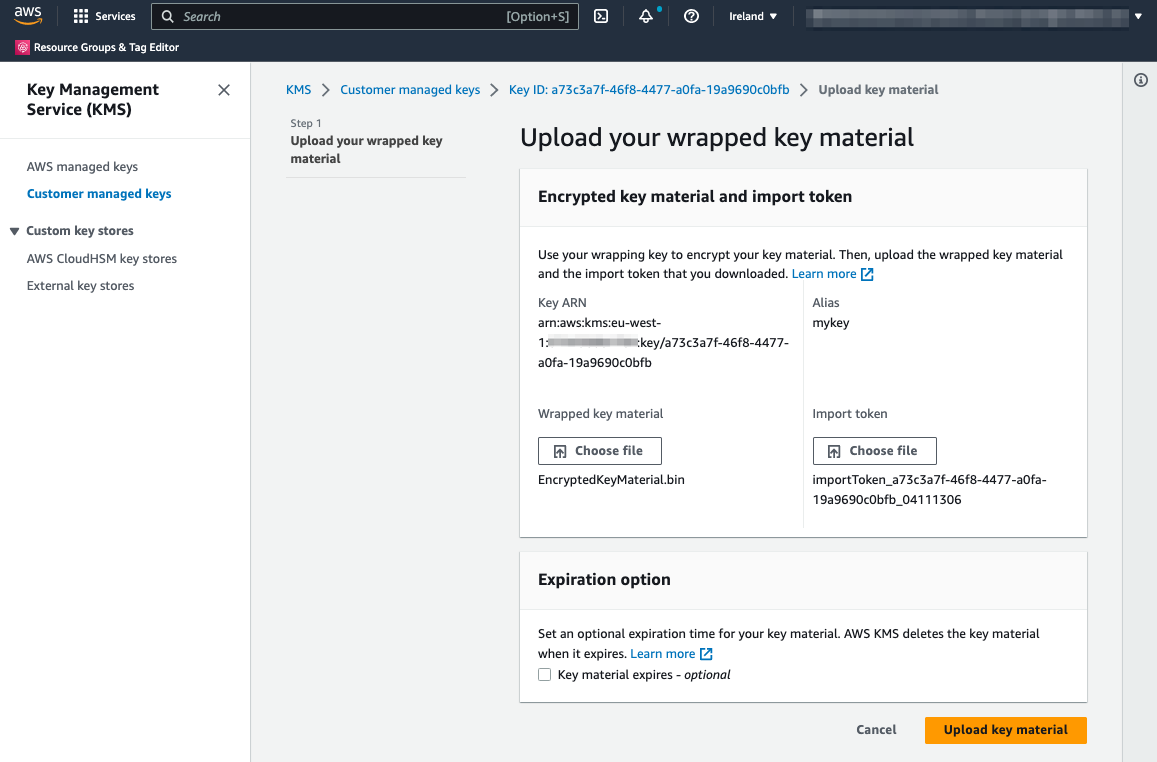Open Customer managed keys in sidebar
1157x762 pixels.
(x=99, y=193)
